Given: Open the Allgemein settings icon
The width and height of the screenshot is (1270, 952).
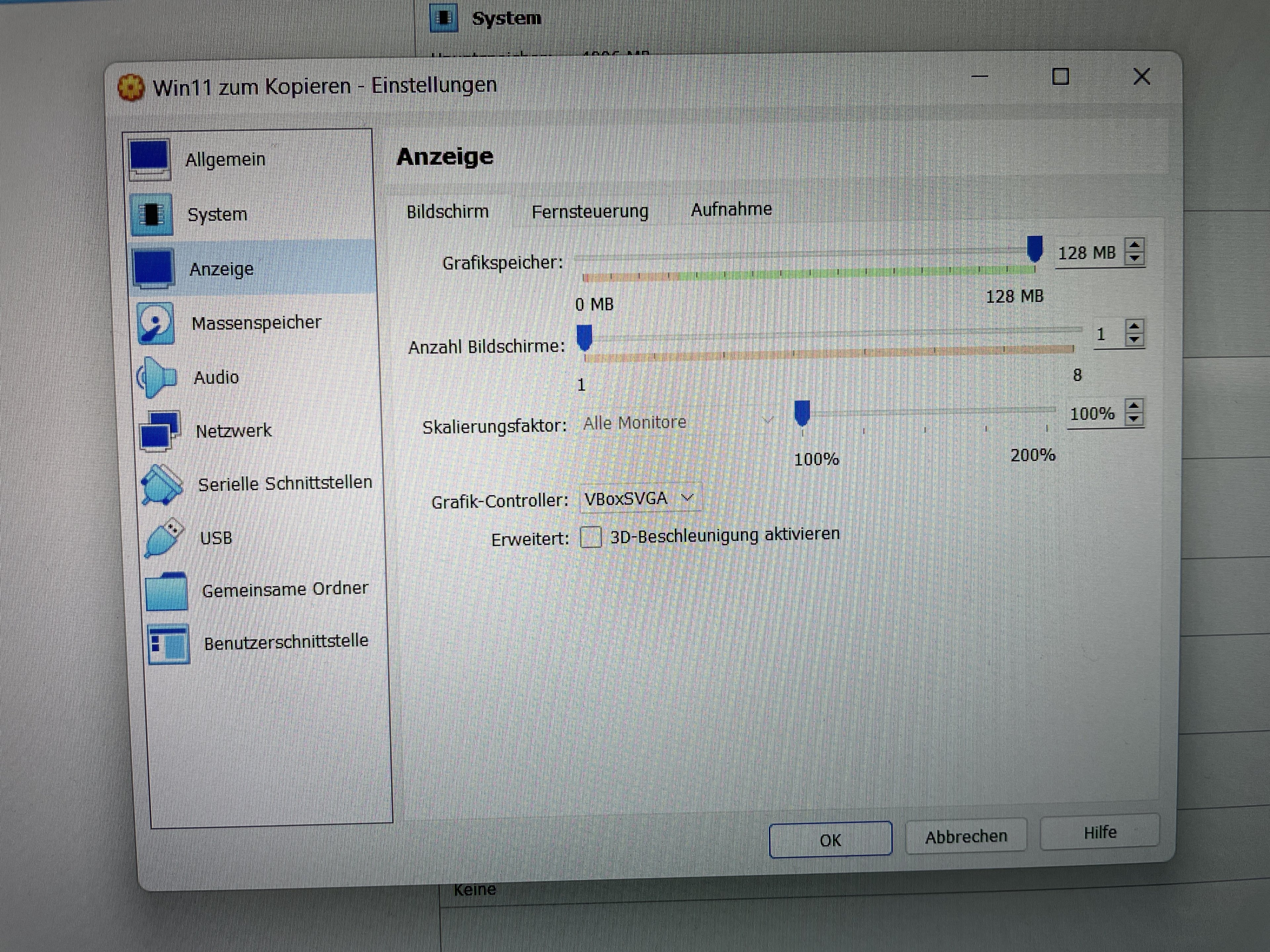Looking at the screenshot, I should (149, 160).
